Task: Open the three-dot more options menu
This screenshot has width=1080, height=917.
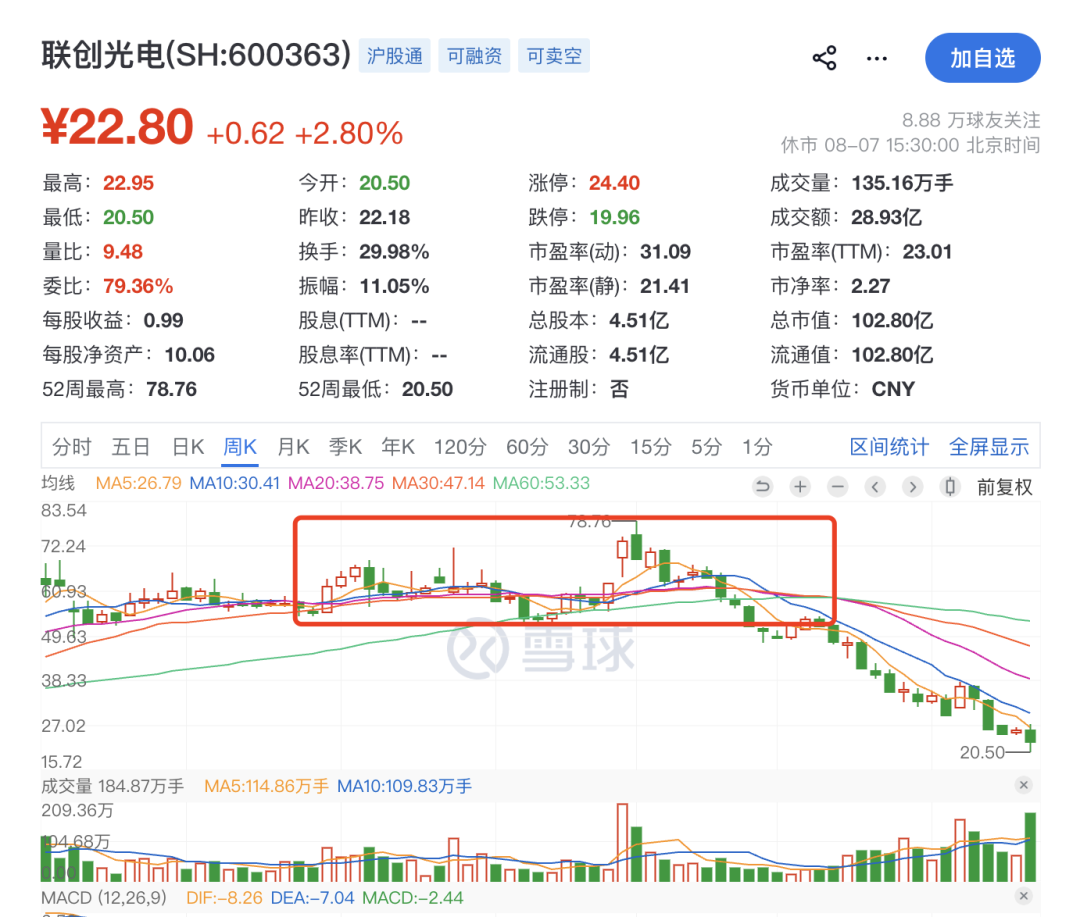Action: click(x=877, y=59)
